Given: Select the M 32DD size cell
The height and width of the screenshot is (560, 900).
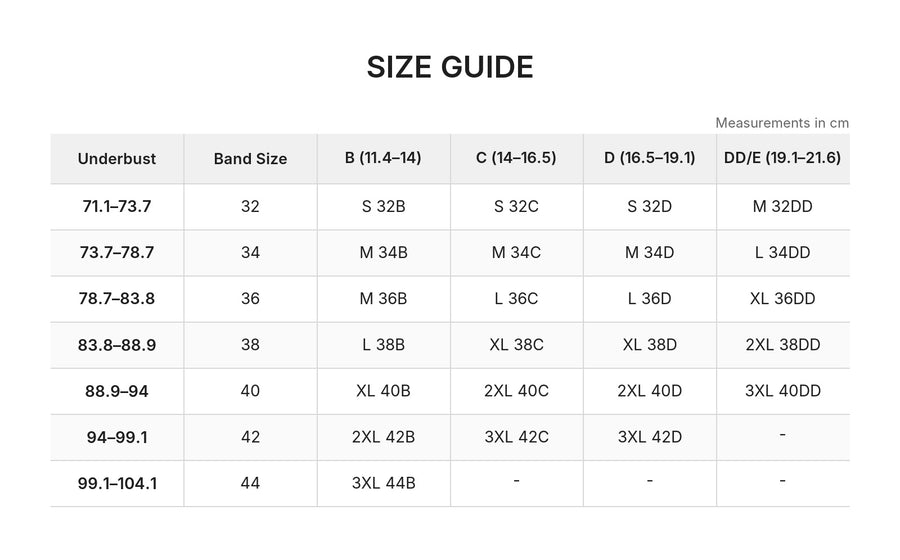Looking at the screenshot, I should pos(783,207).
